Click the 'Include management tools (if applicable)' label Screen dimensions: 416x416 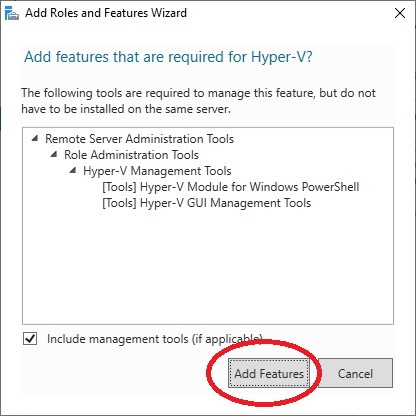[154, 339]
